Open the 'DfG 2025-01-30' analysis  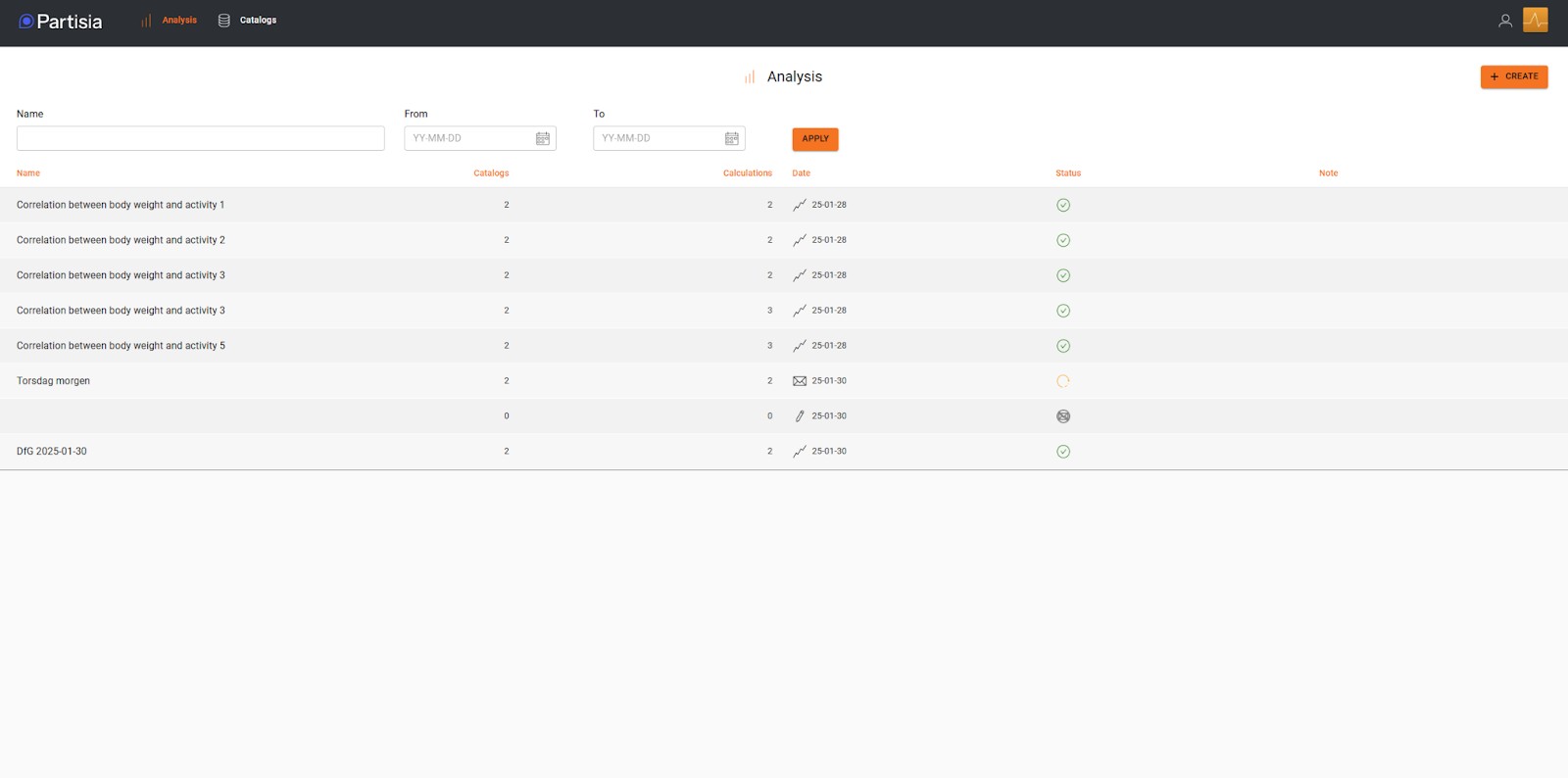coord(52,452)
